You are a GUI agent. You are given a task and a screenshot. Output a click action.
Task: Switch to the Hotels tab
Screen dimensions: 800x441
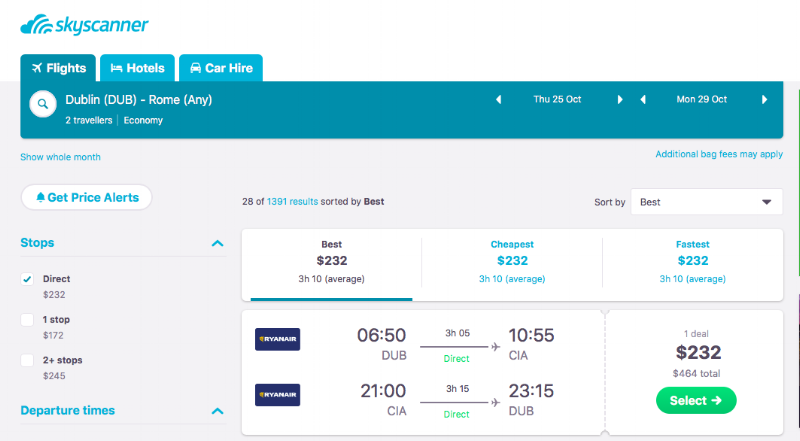coord(137,68)
